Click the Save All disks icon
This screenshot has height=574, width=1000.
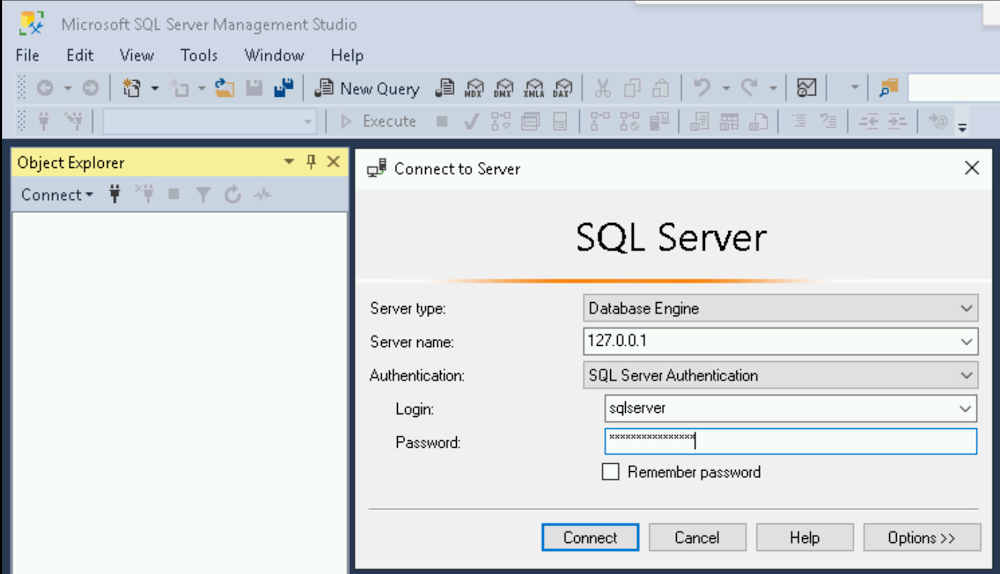pyautogui.click(x=283, y=88)
